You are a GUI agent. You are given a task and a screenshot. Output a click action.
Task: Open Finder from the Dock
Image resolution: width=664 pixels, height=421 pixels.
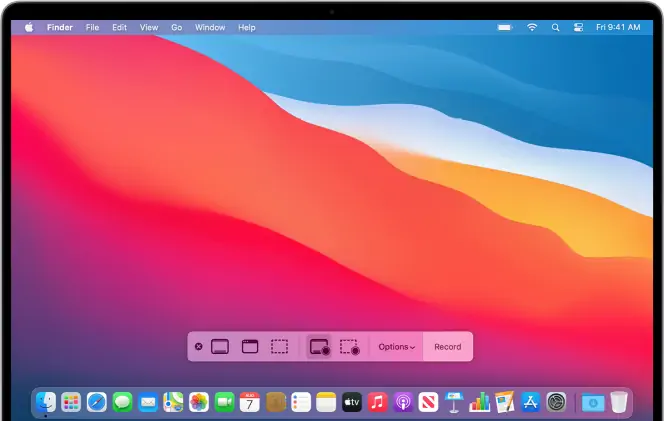point(46,402)
